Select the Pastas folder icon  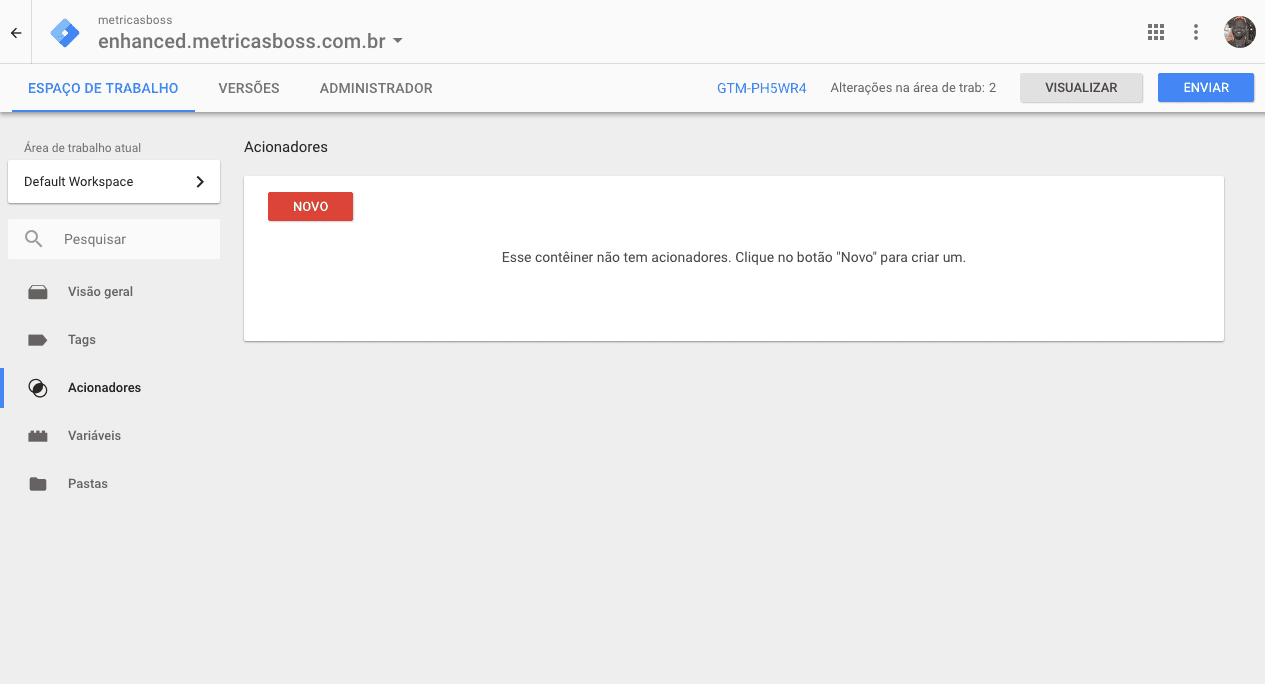38,483
